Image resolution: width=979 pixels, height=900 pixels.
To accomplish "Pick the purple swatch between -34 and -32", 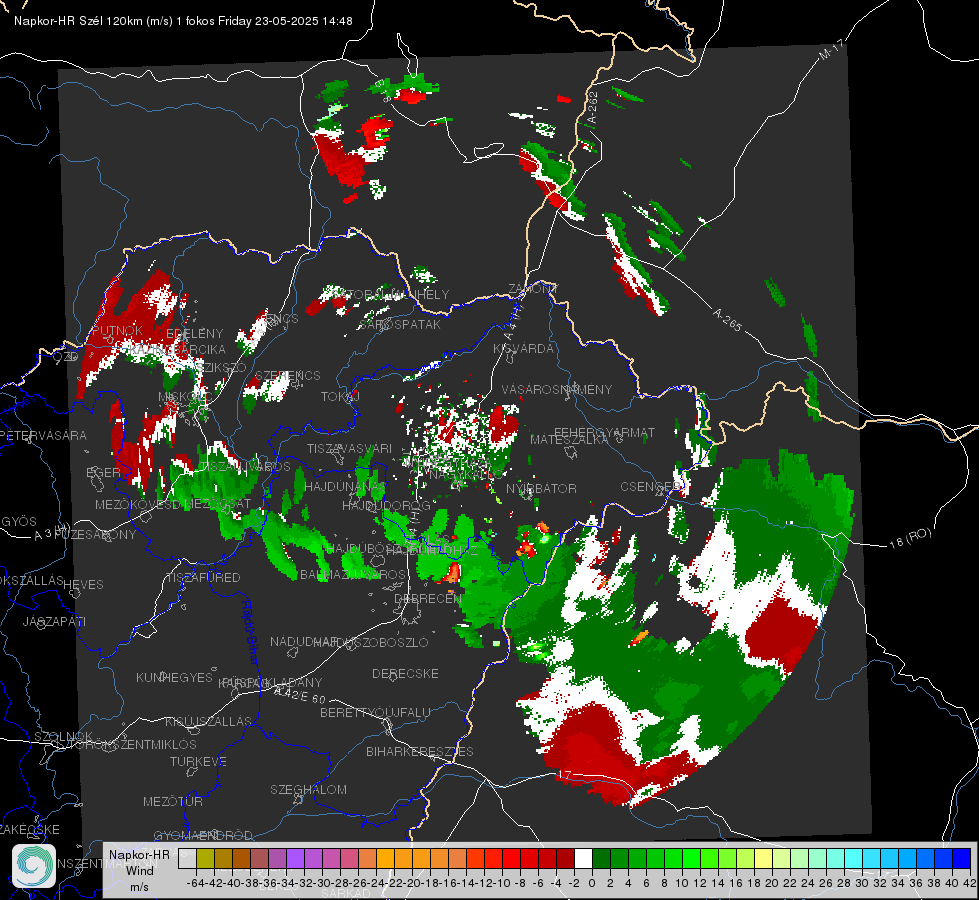I will point(295,858).
